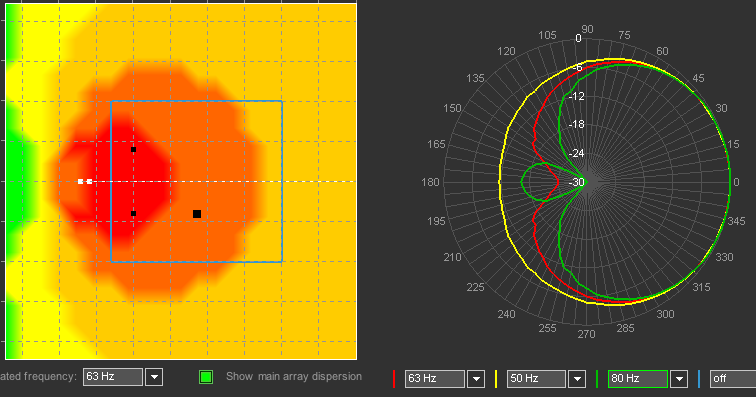Toggle Show main array dispersion checkbox
The image size is (756, 397).
206,377
